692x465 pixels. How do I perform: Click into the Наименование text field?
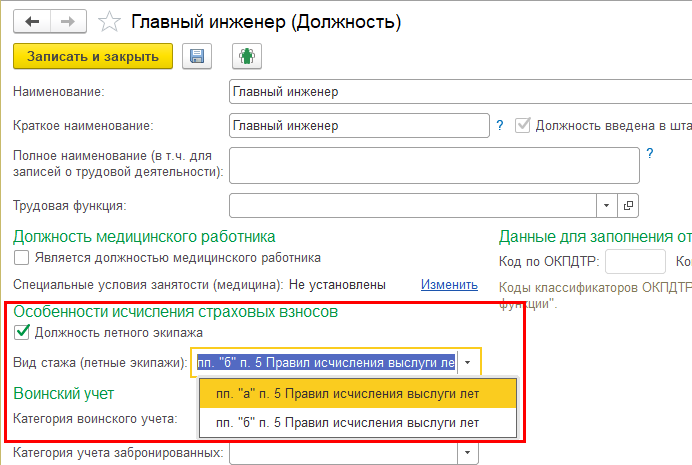(435, 92)
